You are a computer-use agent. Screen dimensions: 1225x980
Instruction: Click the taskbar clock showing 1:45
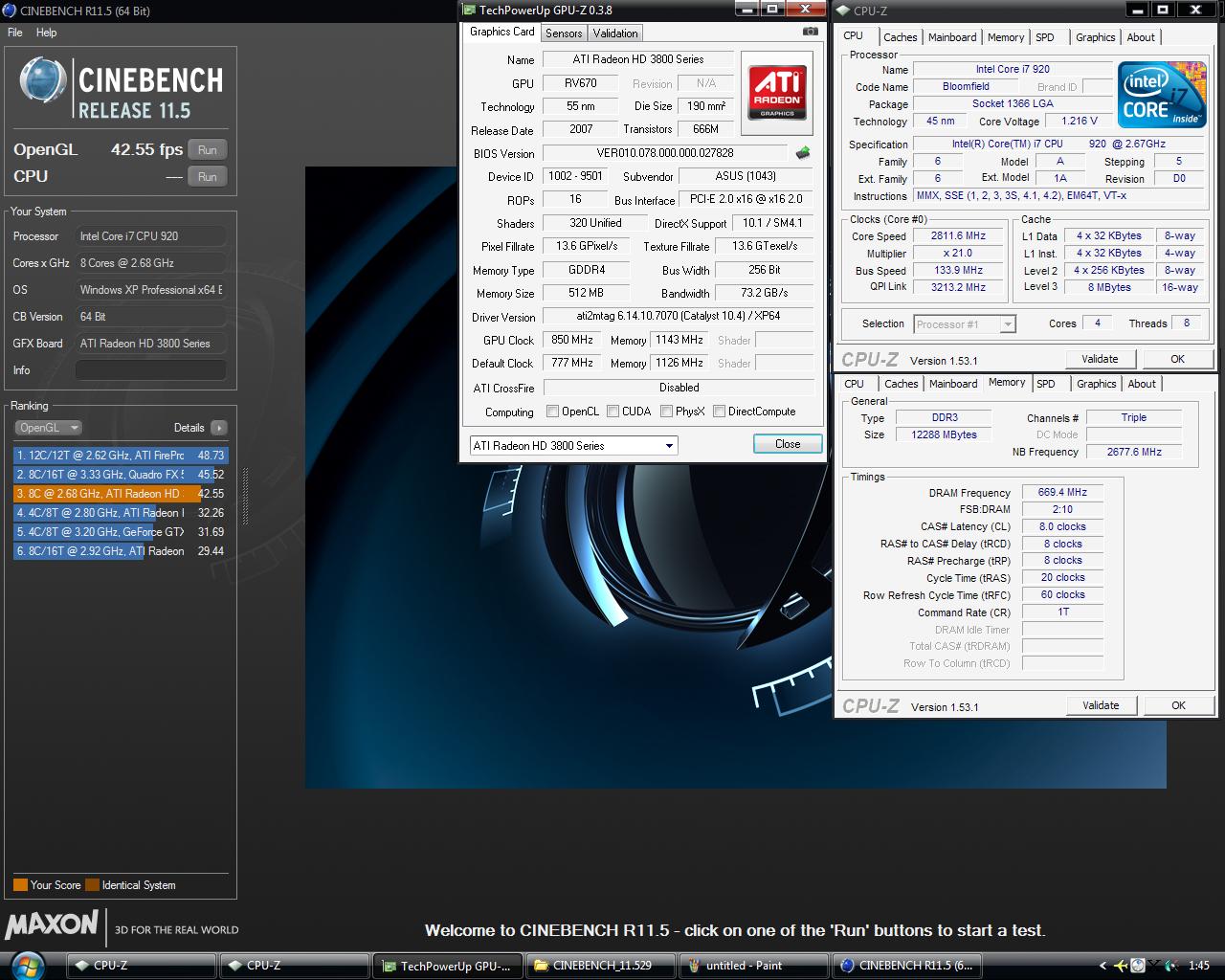click(1198, 966)
